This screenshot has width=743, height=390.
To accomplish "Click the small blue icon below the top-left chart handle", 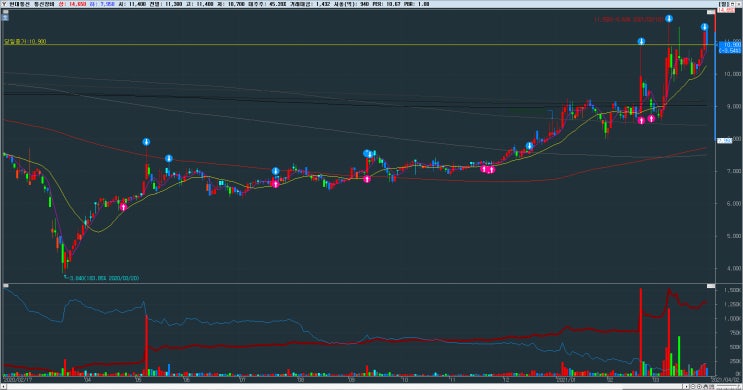I will point(5,18).
